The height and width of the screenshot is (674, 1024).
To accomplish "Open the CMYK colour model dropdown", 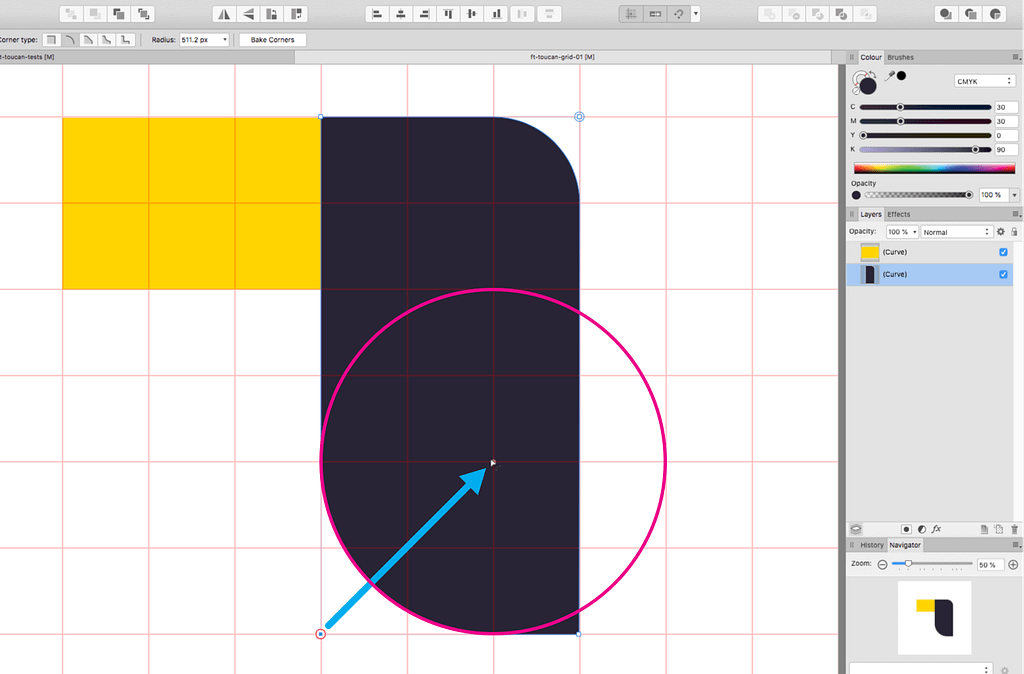I will click(x=984, y=80).
